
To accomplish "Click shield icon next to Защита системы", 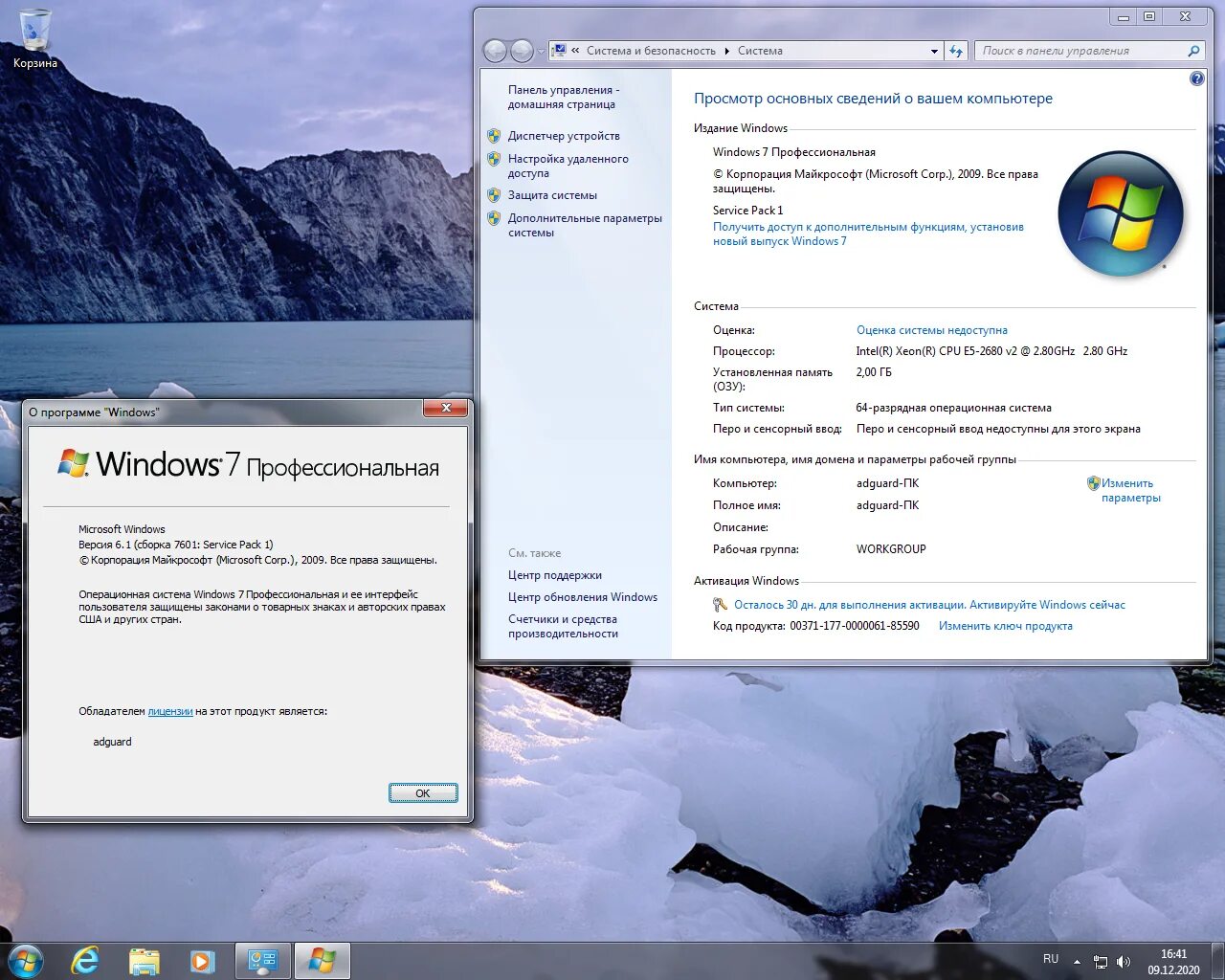I will (494, 195).
